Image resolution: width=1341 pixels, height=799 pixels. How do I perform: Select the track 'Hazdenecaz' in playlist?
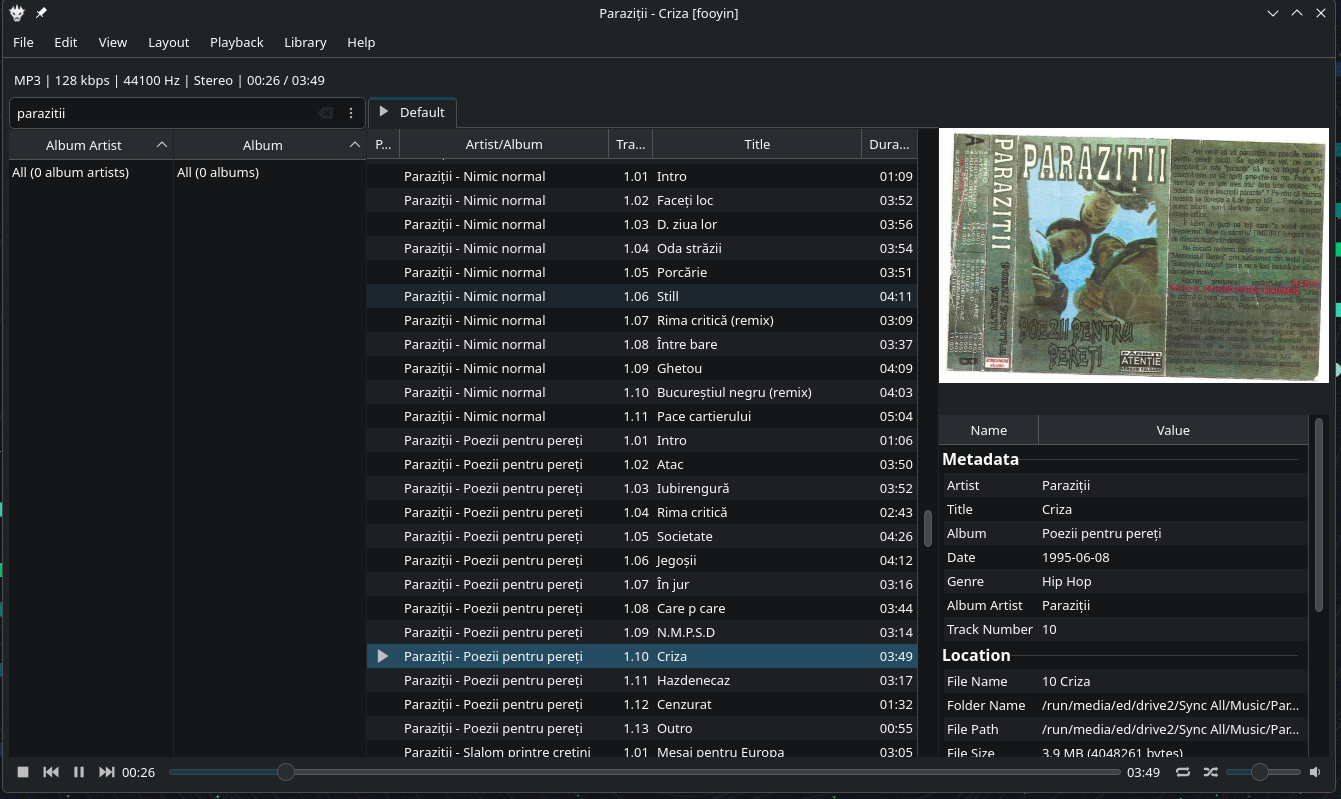pos(693,680)
